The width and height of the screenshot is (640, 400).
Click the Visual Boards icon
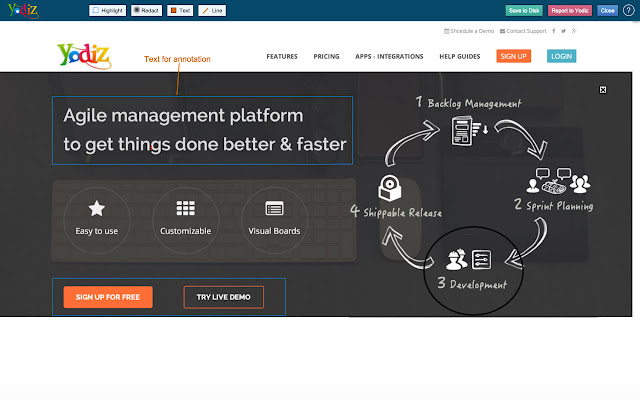(274, 208)
